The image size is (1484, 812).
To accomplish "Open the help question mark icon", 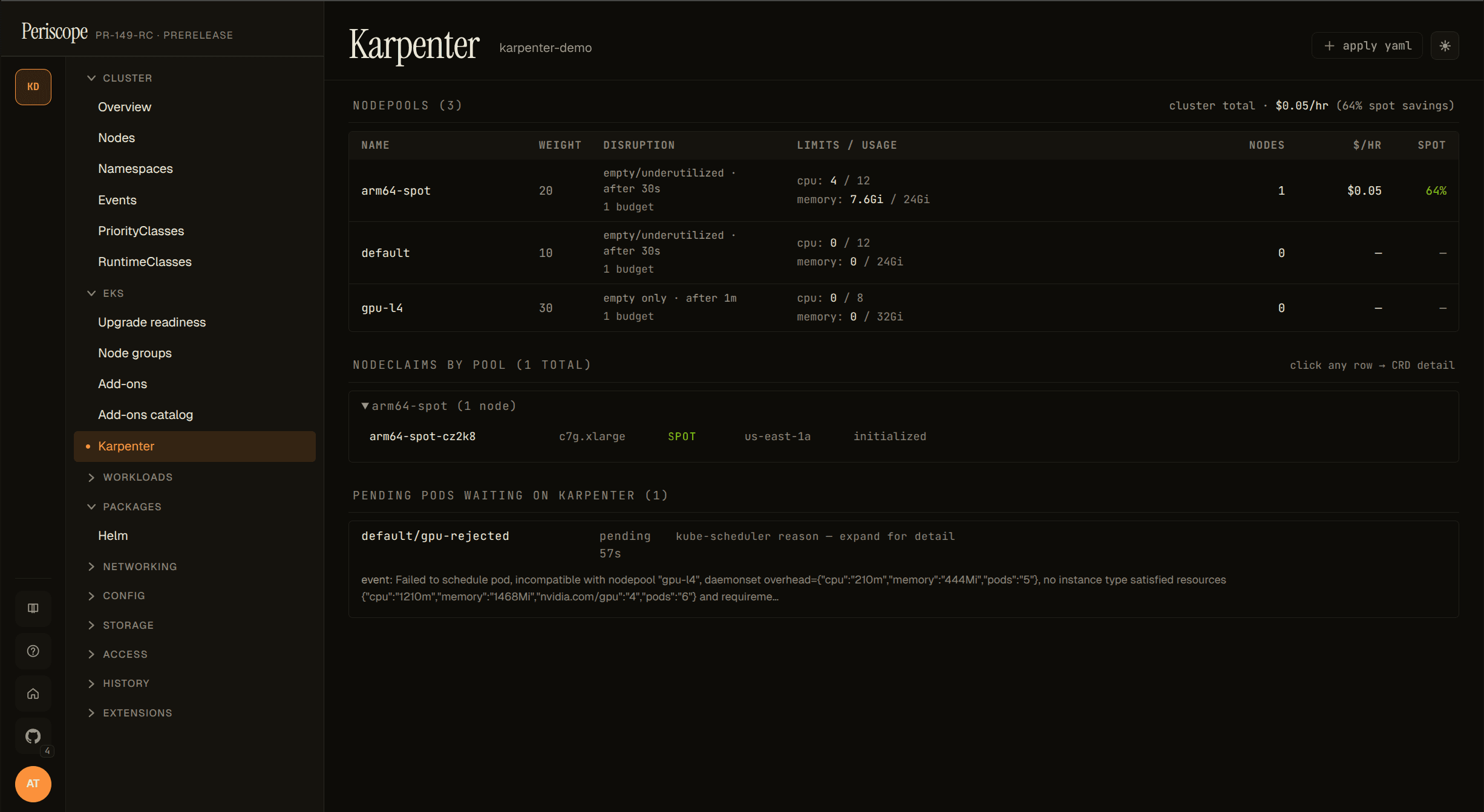I will pos(33,651).
